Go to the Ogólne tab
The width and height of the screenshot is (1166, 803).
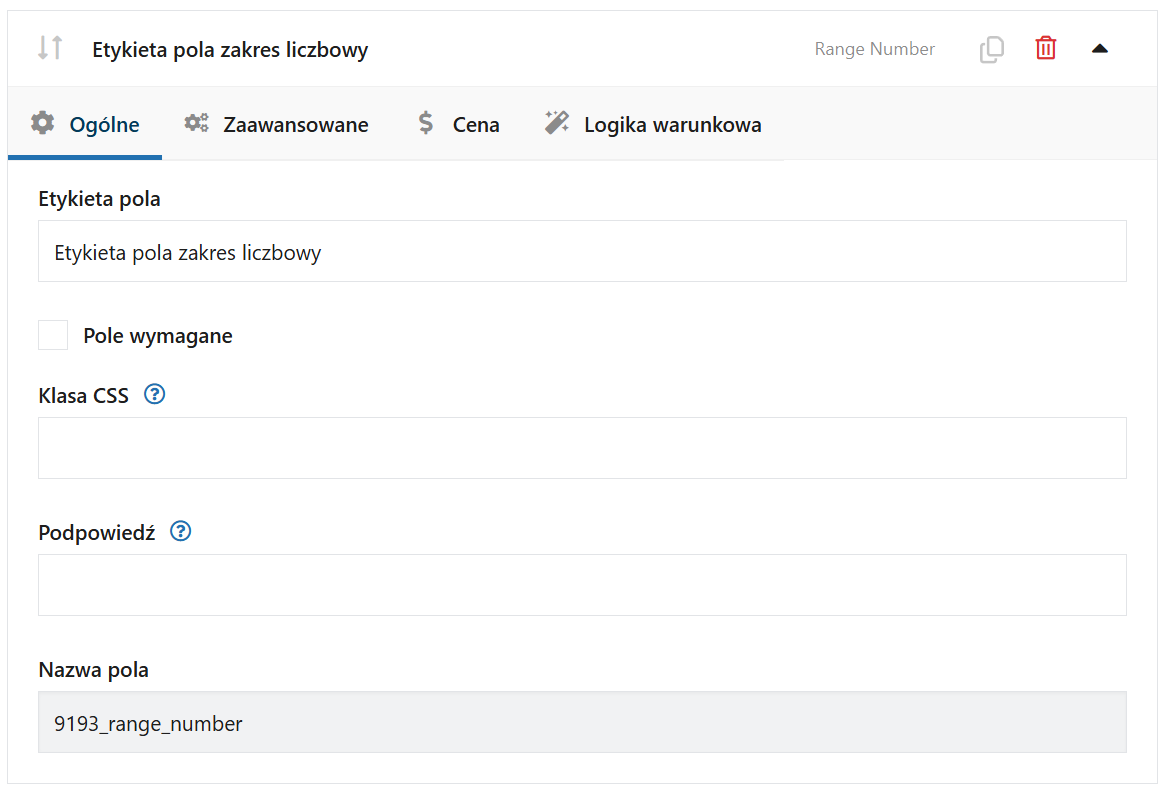click(104, 125)
